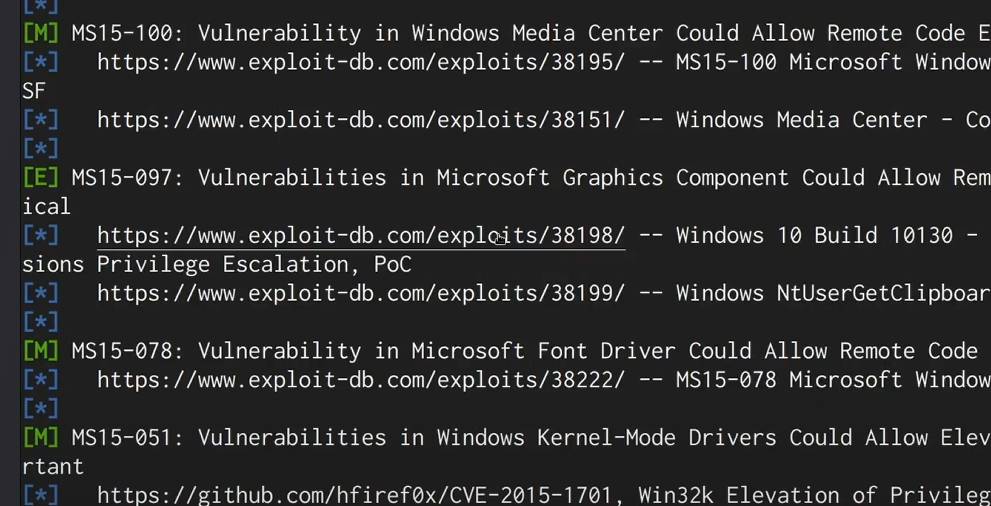
Task: Click the MS15-100 bulletin title
Action: point(531,33)
